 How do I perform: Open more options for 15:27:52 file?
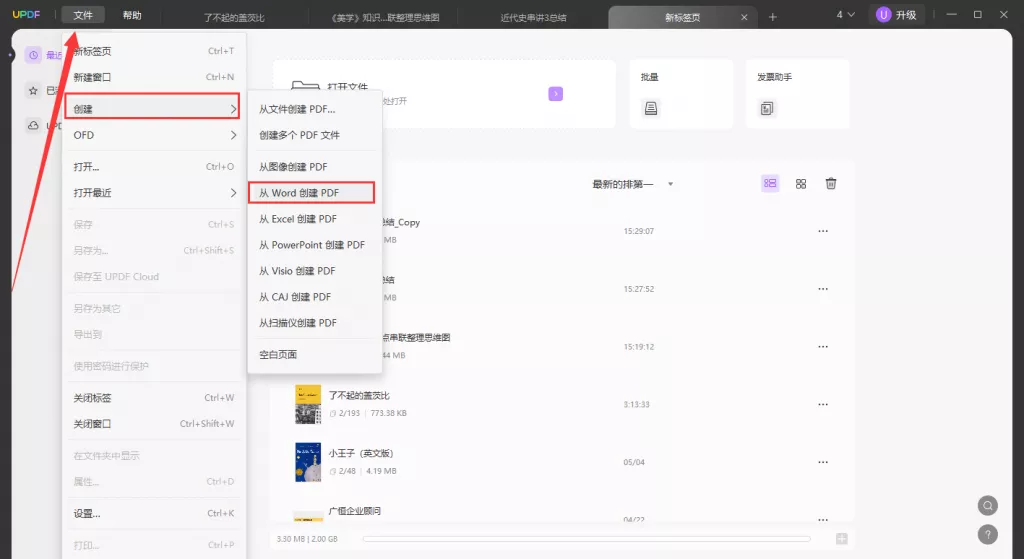(823, 289)
